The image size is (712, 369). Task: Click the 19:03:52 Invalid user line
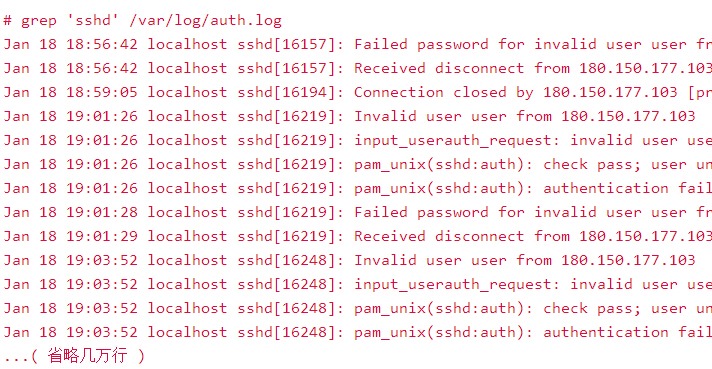click(350, 261)
